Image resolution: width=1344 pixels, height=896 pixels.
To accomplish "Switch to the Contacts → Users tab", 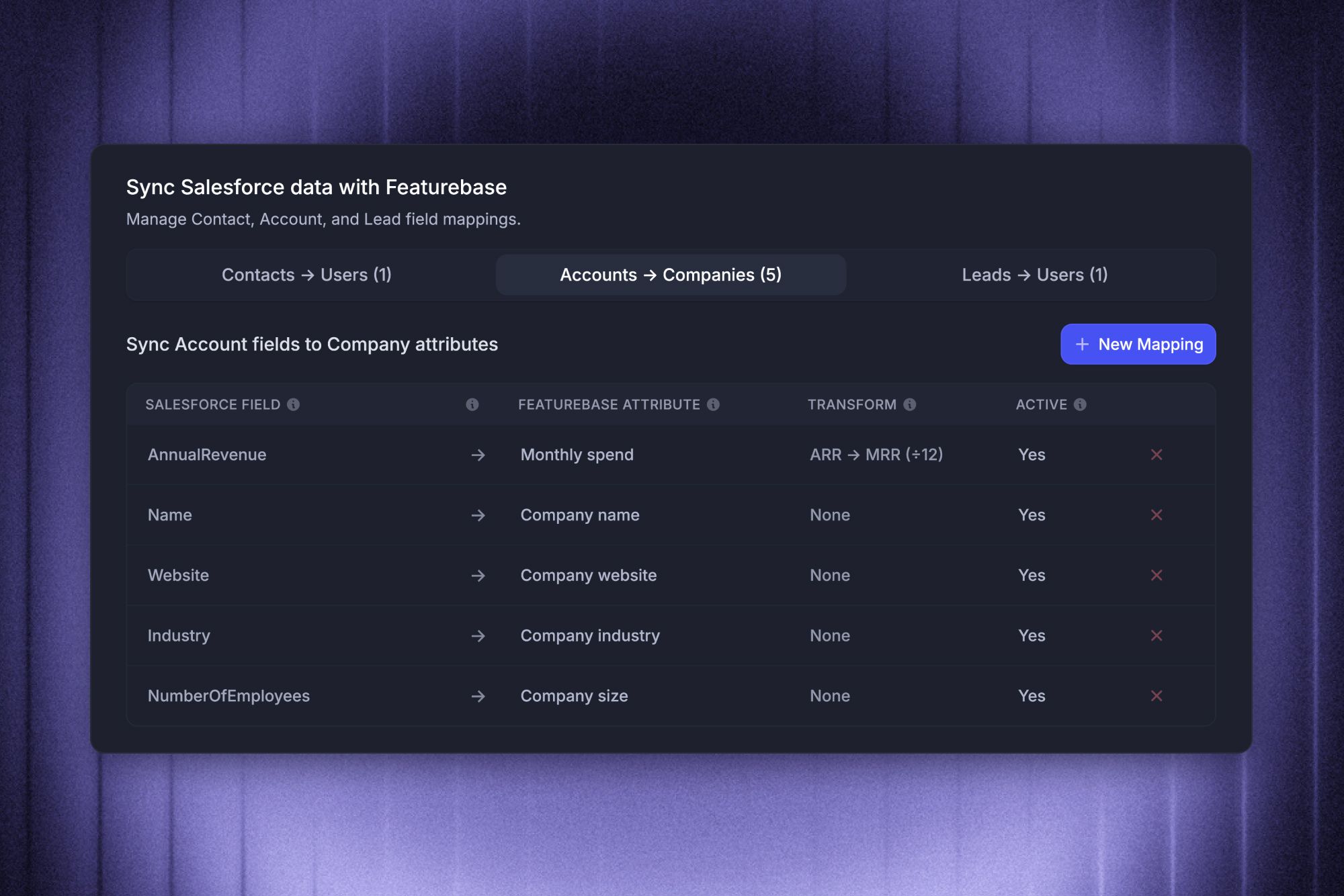I will [x=307, y=275].
